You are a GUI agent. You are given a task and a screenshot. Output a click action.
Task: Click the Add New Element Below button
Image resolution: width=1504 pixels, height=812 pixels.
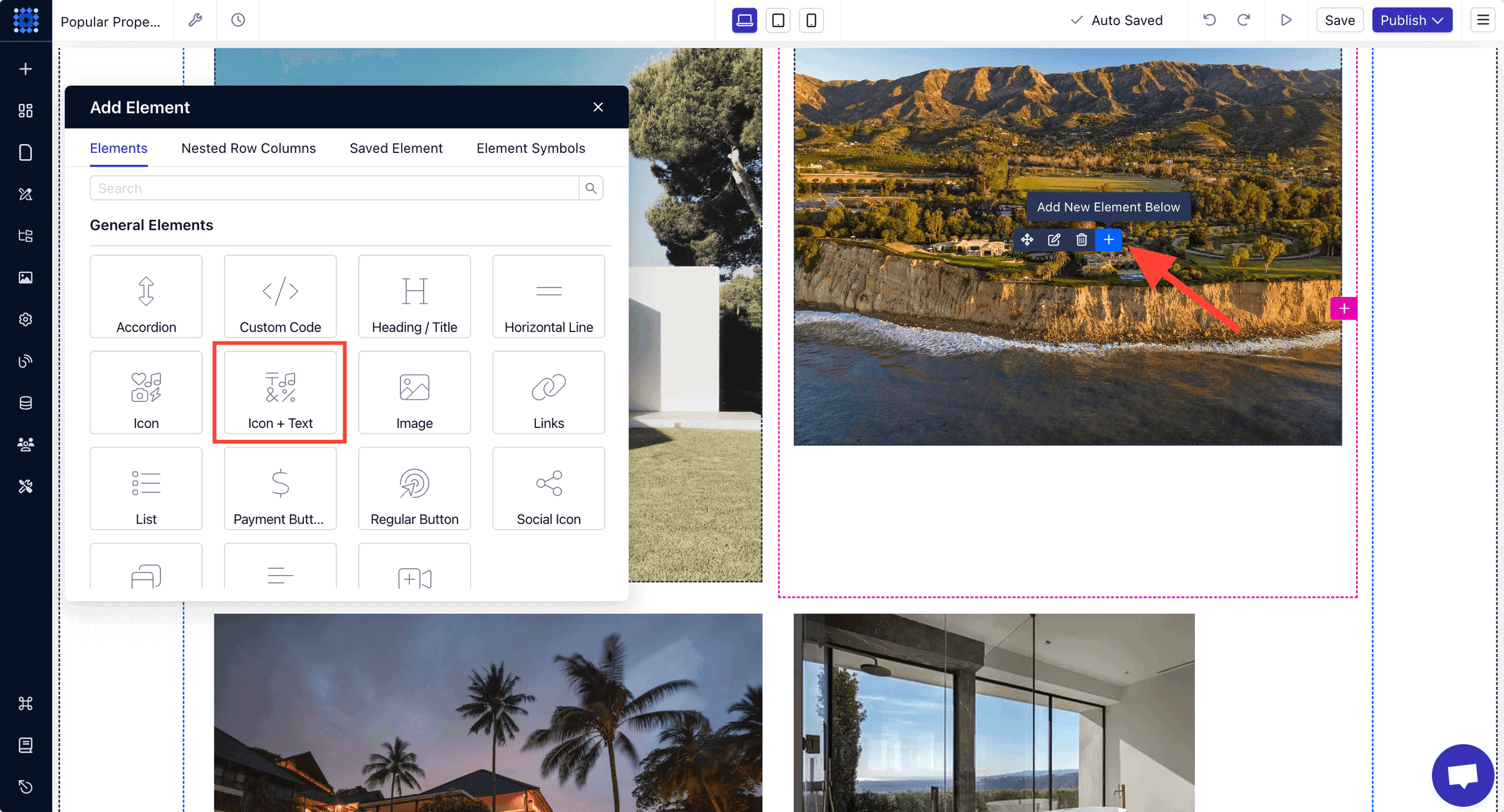pyautogui.click(x=1108, y=240)
